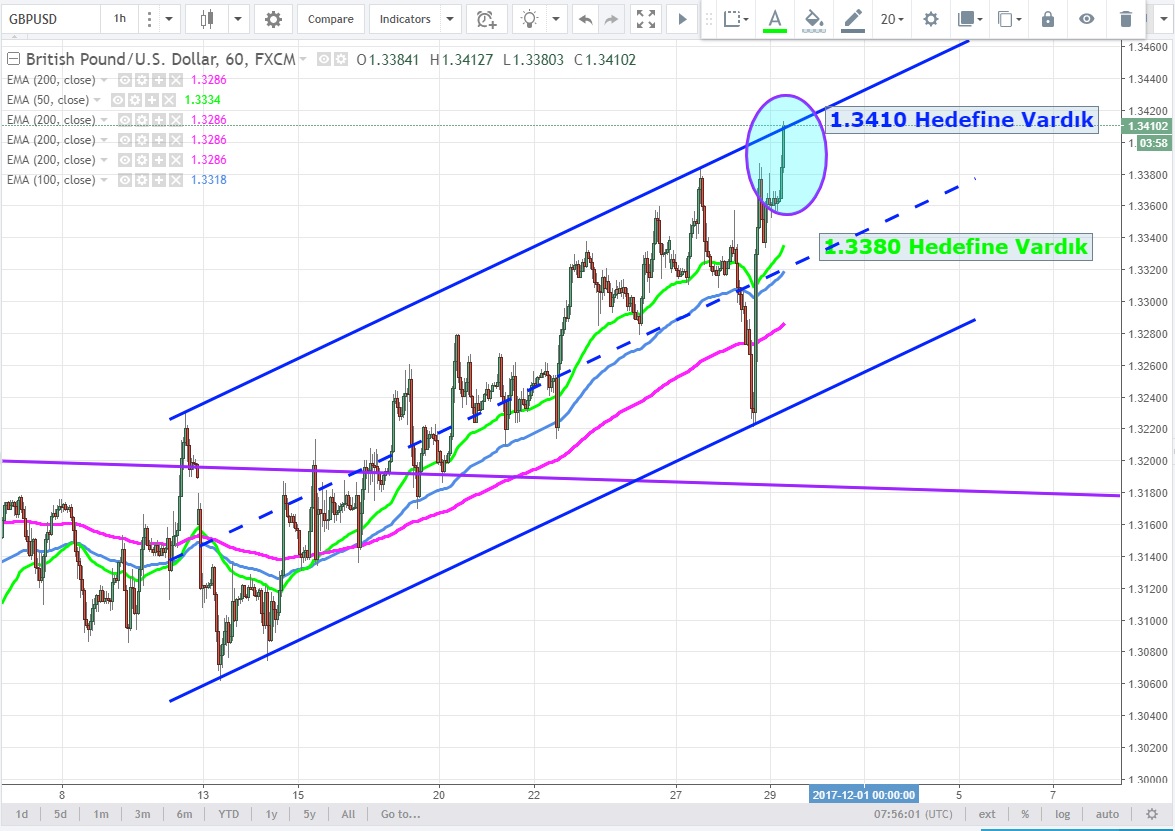The height and width of the screenshot is (831, 1175).
Task: Enter fullscreen mode
Action: pos(646,19)
